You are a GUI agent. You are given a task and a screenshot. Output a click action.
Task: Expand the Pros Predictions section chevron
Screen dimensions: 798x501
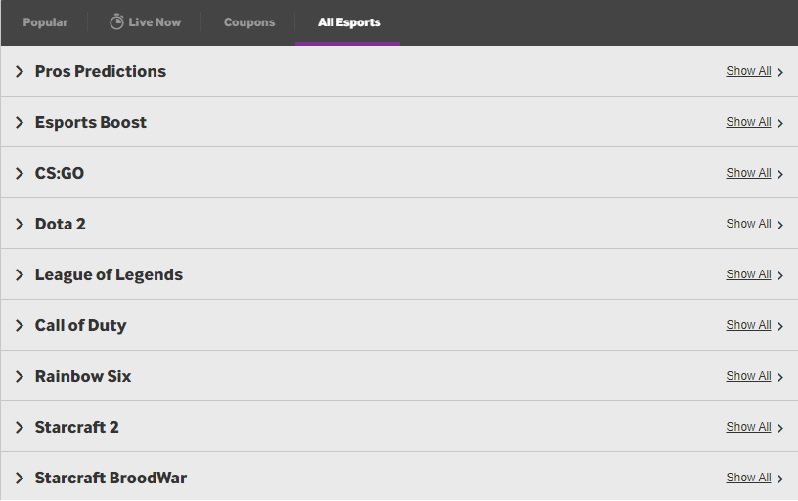point(19,71)
